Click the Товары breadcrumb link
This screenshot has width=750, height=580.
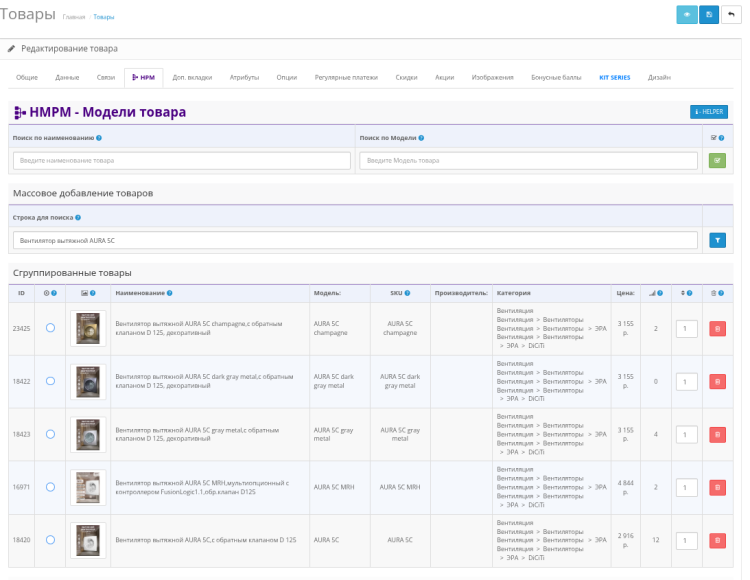click(103, 18)
